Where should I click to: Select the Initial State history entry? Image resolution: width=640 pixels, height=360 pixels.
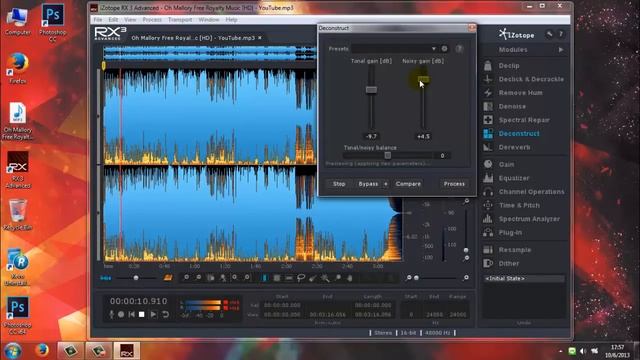(524, 278)
